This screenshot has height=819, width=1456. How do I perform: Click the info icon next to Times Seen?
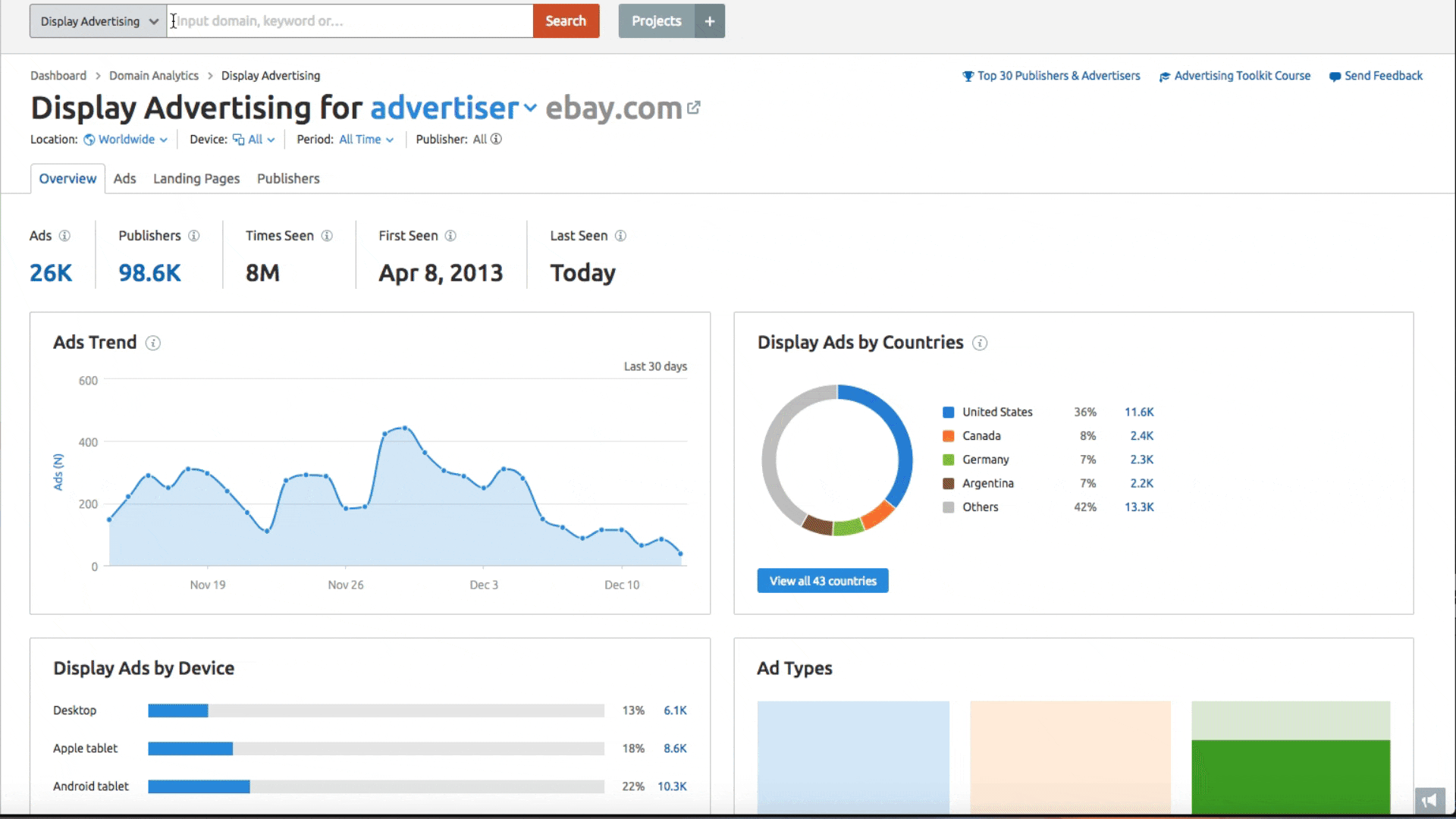[327, 236]
